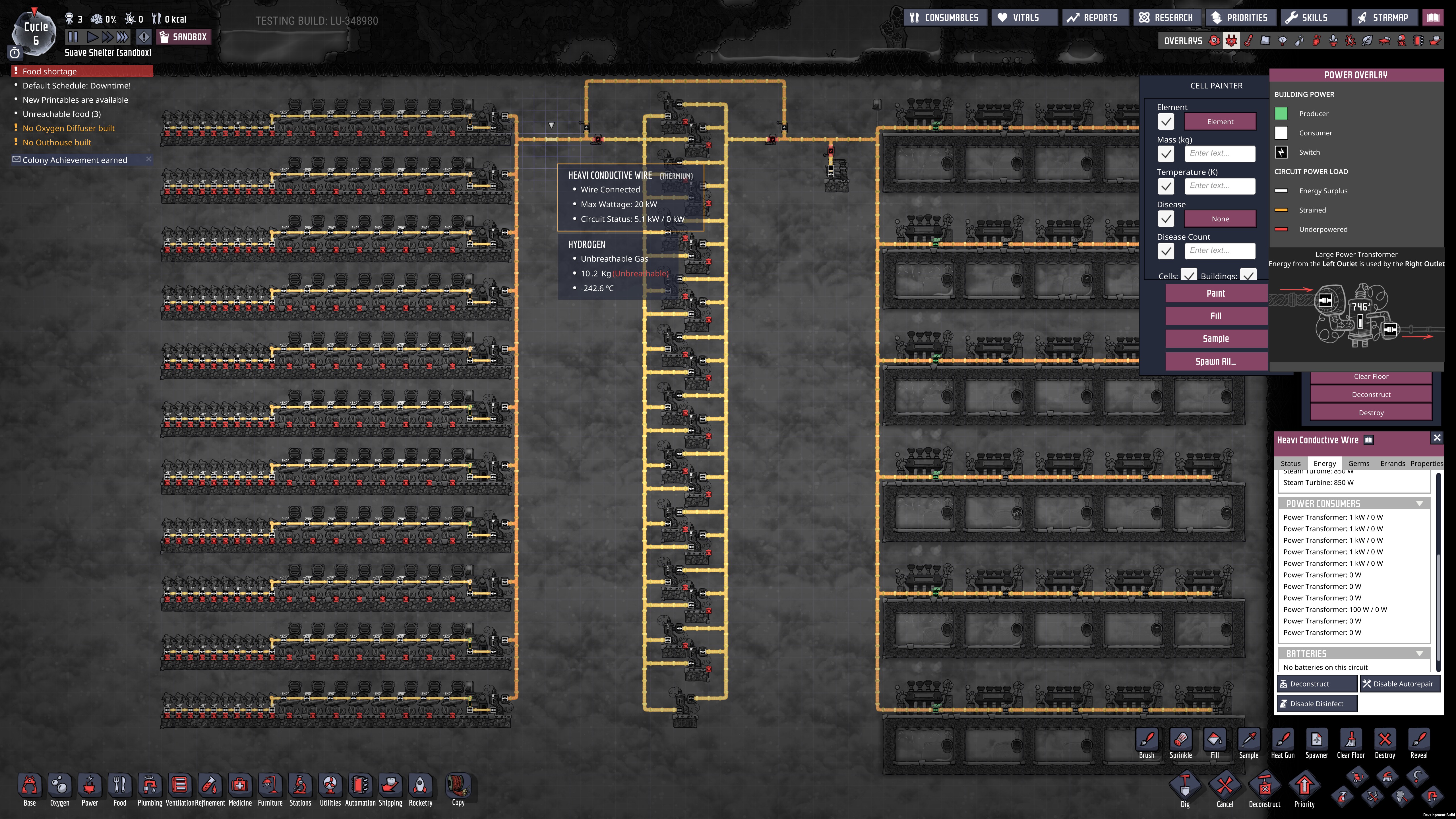Select the Reveal sandbox tool

click(1419, 739)
